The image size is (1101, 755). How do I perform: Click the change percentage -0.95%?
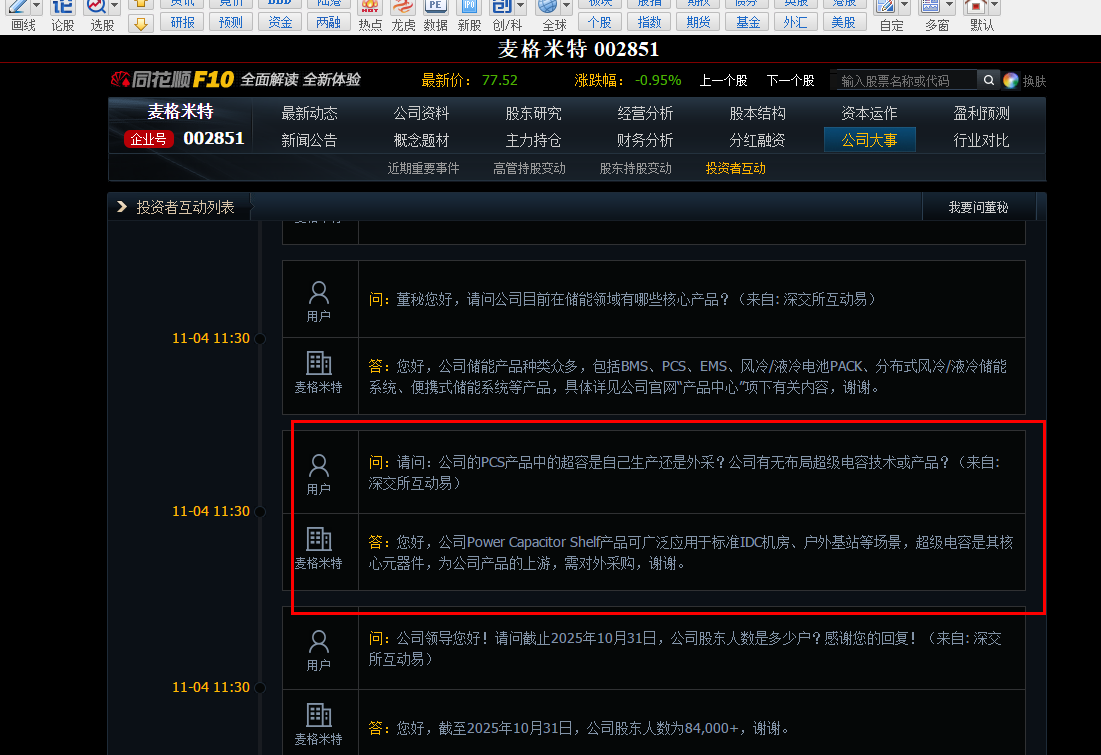click(657, 80)
